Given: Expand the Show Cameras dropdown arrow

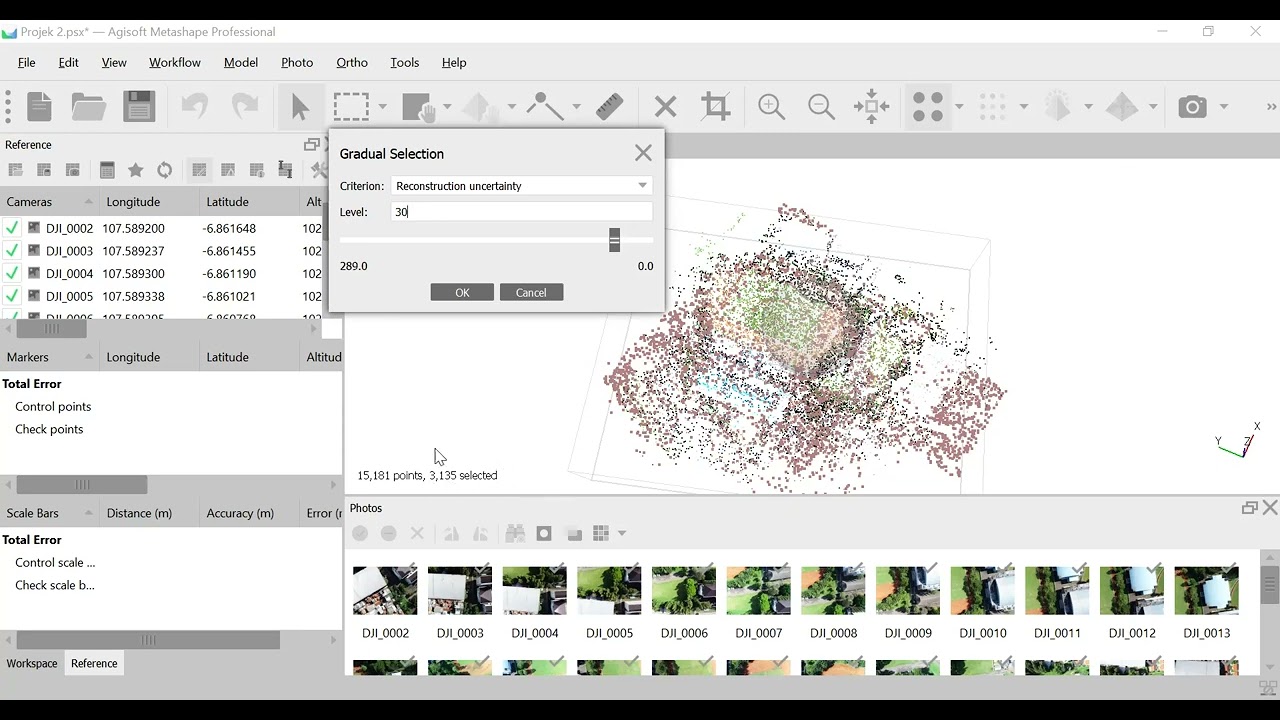Looking at the screenshot, I should 1223,107.
